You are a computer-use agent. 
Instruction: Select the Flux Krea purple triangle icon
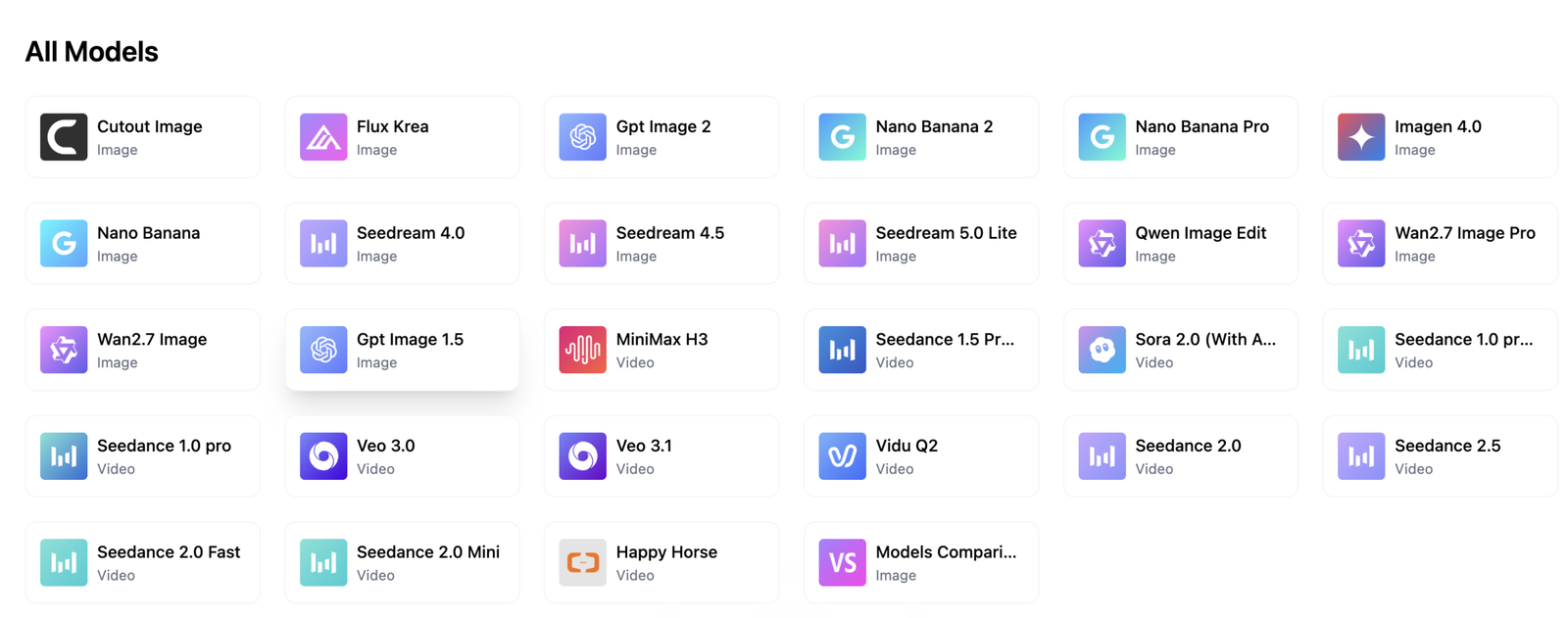pos(323,137)
